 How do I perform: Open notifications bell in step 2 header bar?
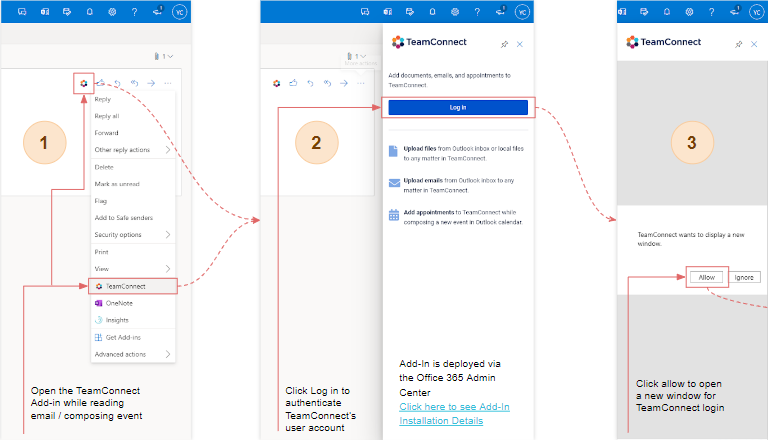(x=432, y=12)
